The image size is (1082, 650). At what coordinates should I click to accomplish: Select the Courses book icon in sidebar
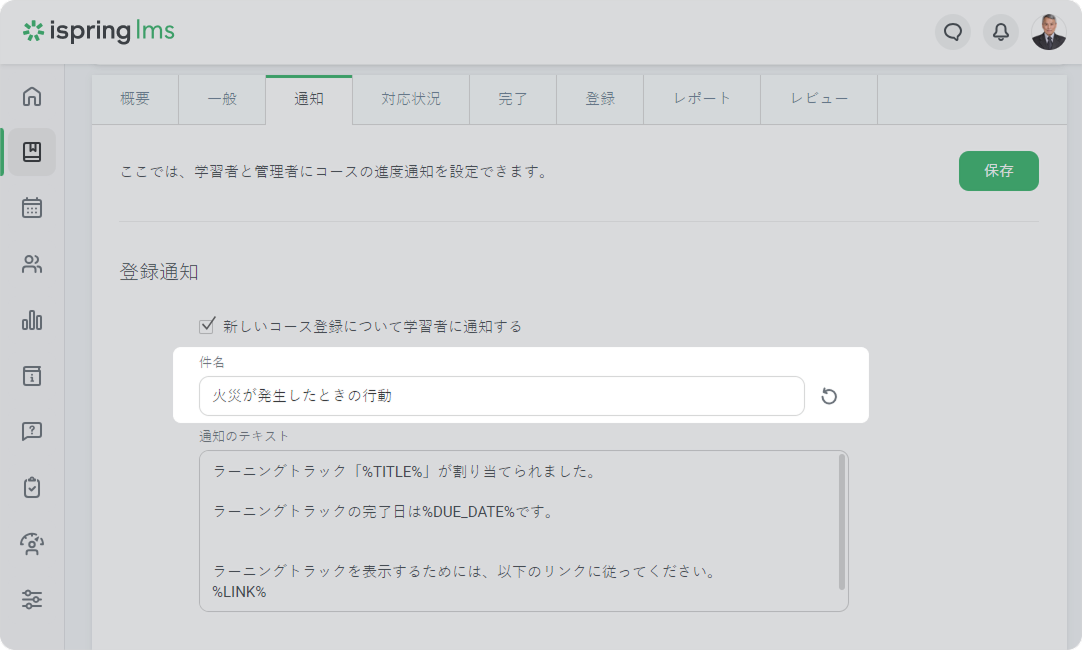32,152
